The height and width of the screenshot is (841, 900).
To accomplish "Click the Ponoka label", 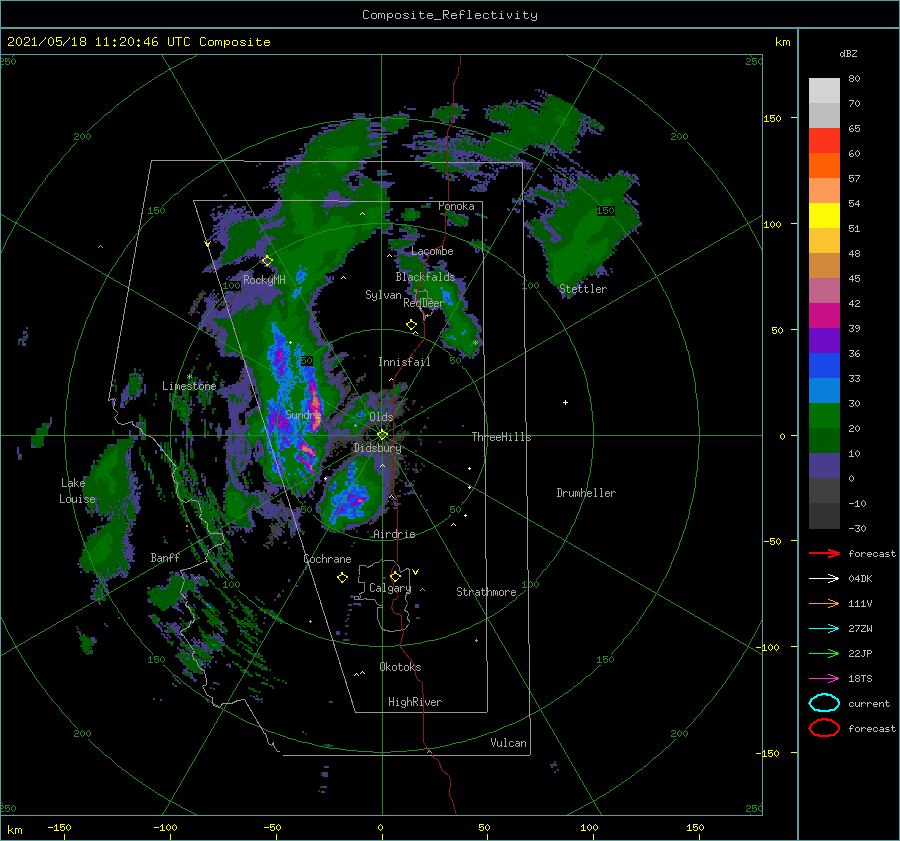I will point(456,206).
